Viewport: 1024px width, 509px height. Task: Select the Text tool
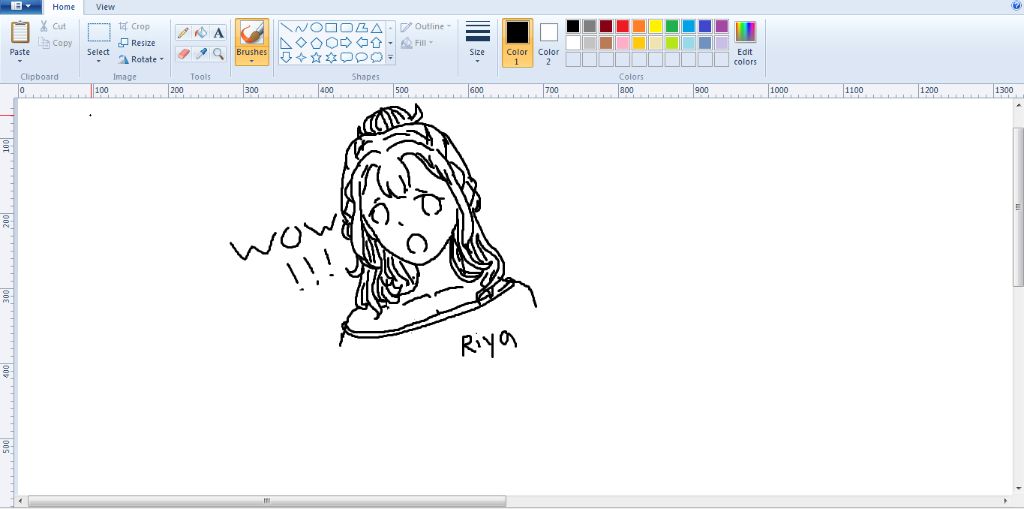click(x=218, y=33)
